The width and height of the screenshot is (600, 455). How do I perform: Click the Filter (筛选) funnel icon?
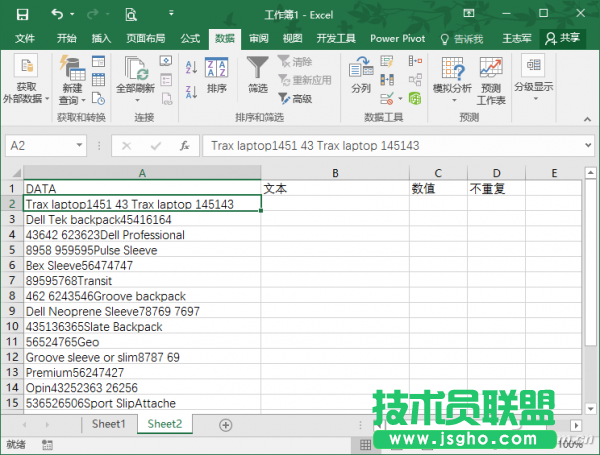258,69
